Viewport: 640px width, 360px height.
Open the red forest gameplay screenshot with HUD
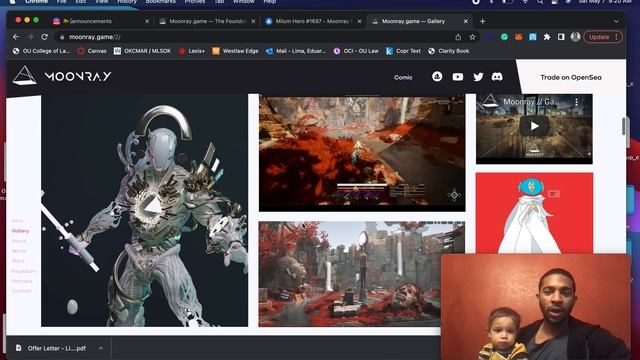362,153
